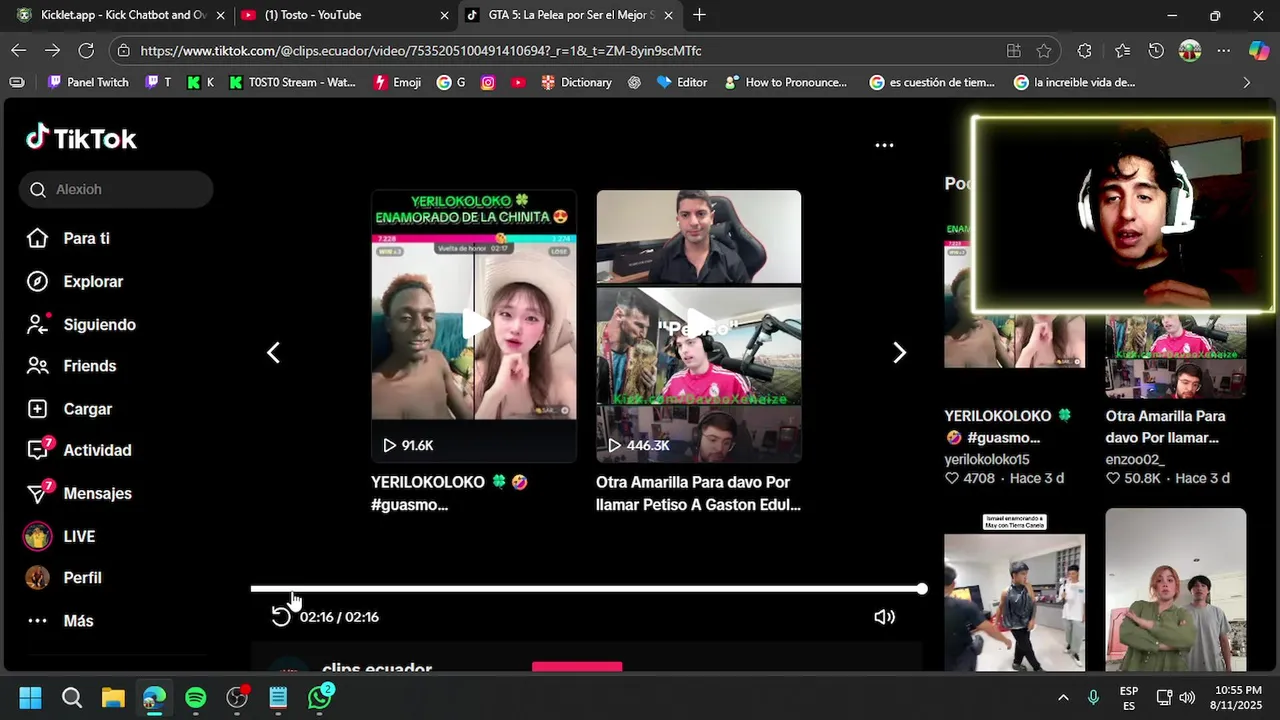Open Ismael enamorando video thumbnail
This screenshot has height=720, width=1280.
[1014, 590]
